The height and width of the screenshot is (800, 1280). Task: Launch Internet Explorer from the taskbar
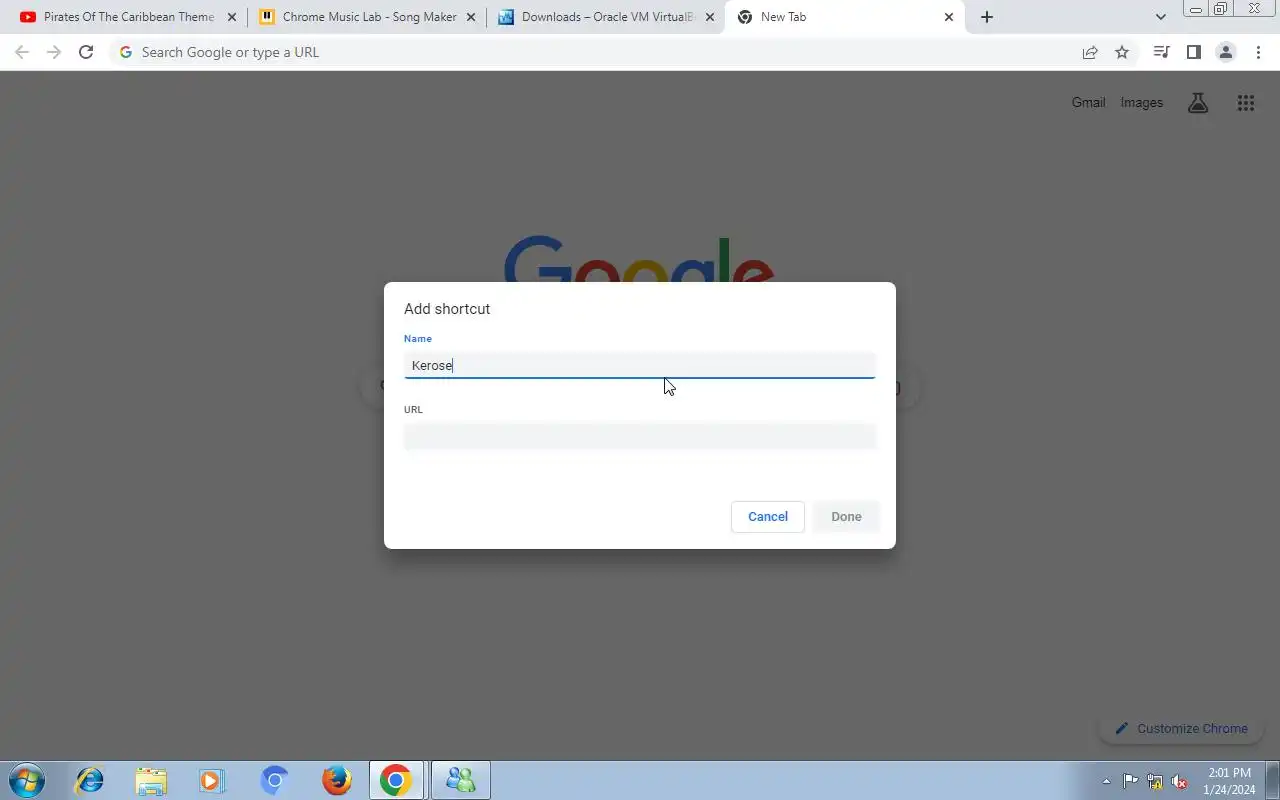(90, 780)
